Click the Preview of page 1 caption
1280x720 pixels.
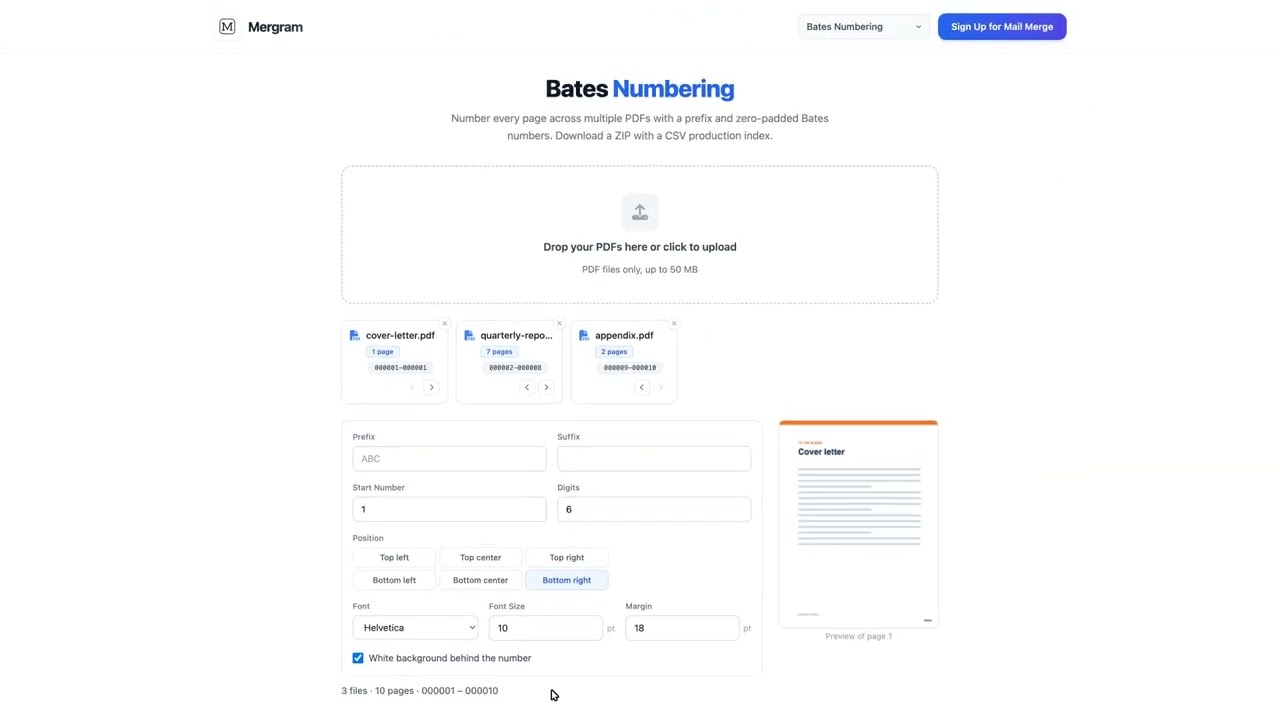pyautogui.click(x=859, y=636)
